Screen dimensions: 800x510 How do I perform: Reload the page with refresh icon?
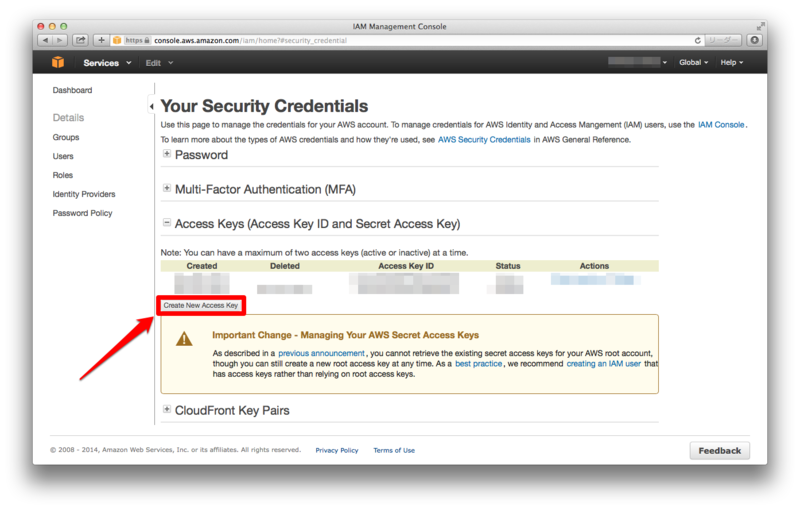697,40
